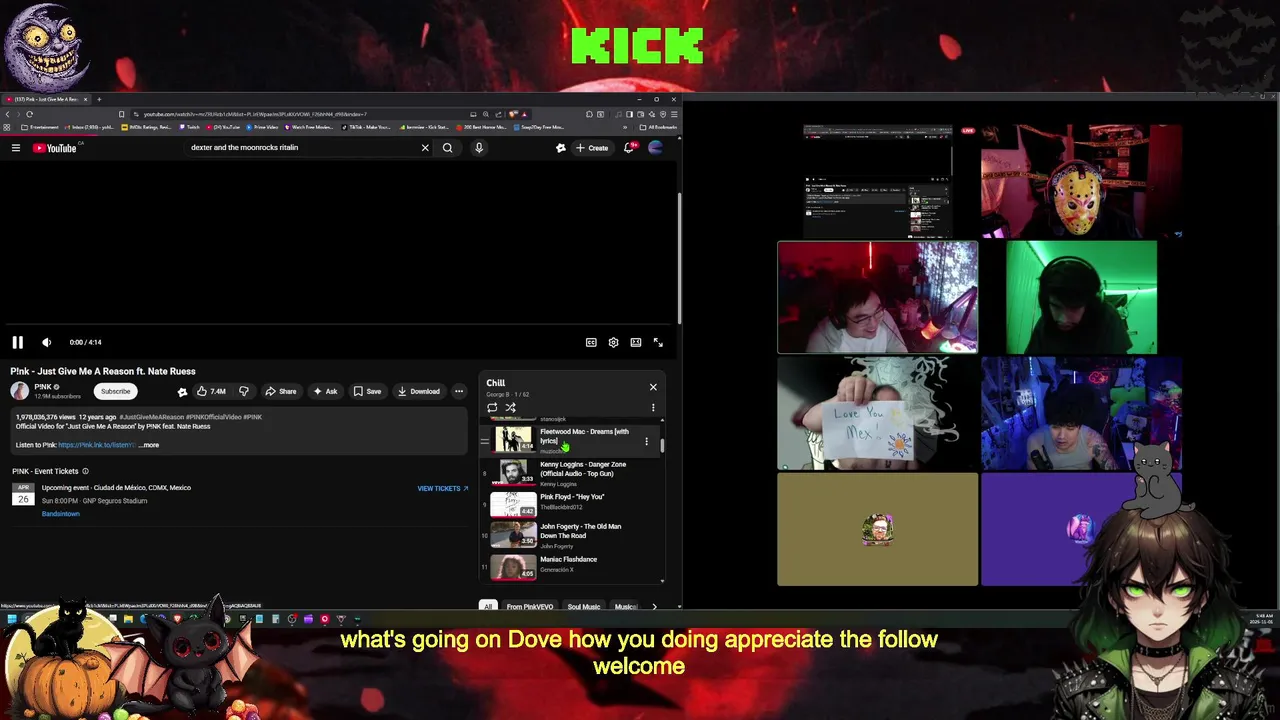Enter full screen video mode

(x=658, y=342)
